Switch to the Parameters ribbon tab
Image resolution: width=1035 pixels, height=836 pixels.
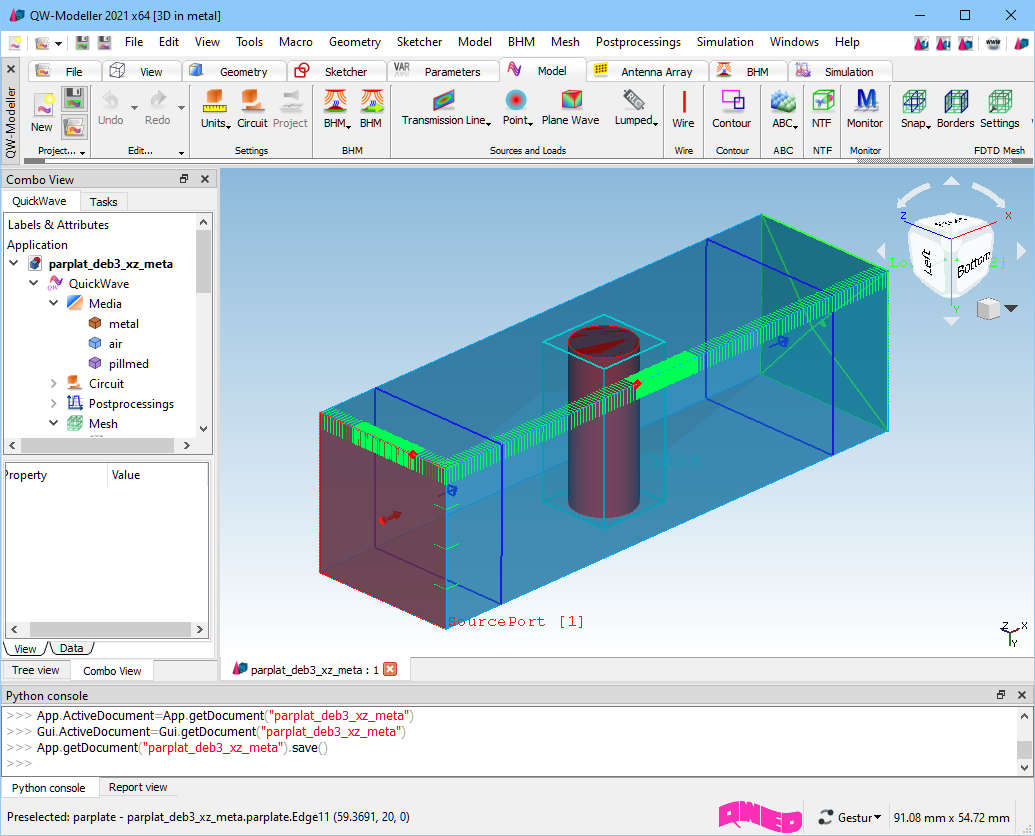pos(442,71)
